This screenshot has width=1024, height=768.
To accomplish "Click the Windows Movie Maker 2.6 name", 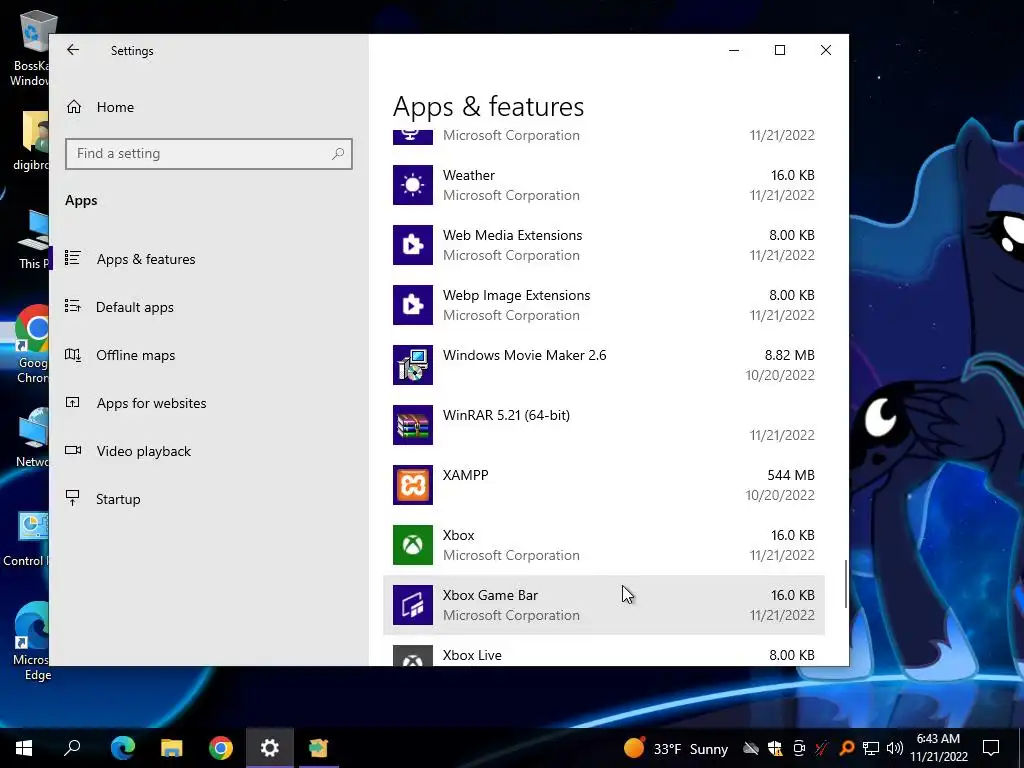I will click(524, 355).
